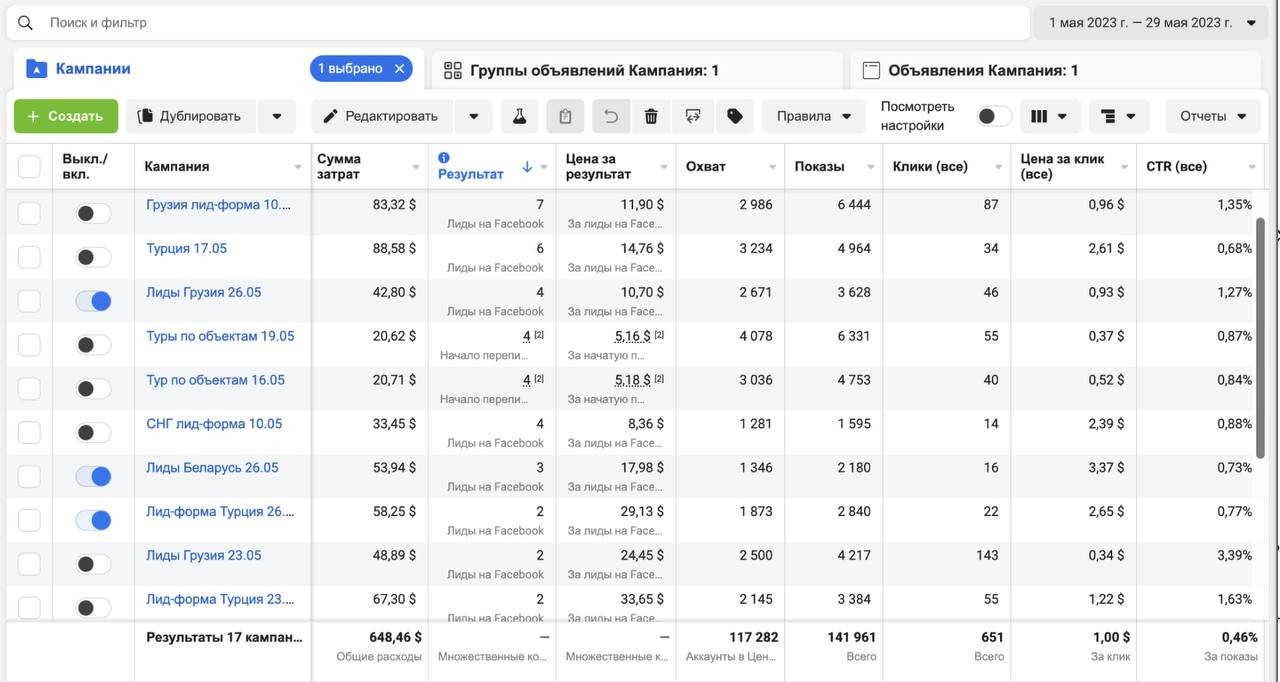Click the tag label icon
Viewport: 1280px width, 682px height.
click(x=735, y=116)
